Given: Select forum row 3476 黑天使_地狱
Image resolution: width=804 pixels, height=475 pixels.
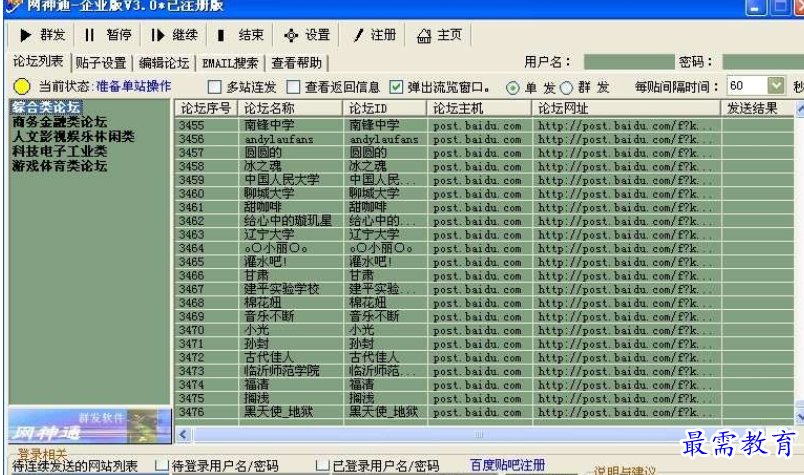Looking at the screenshot, I should tap(484, 412).
